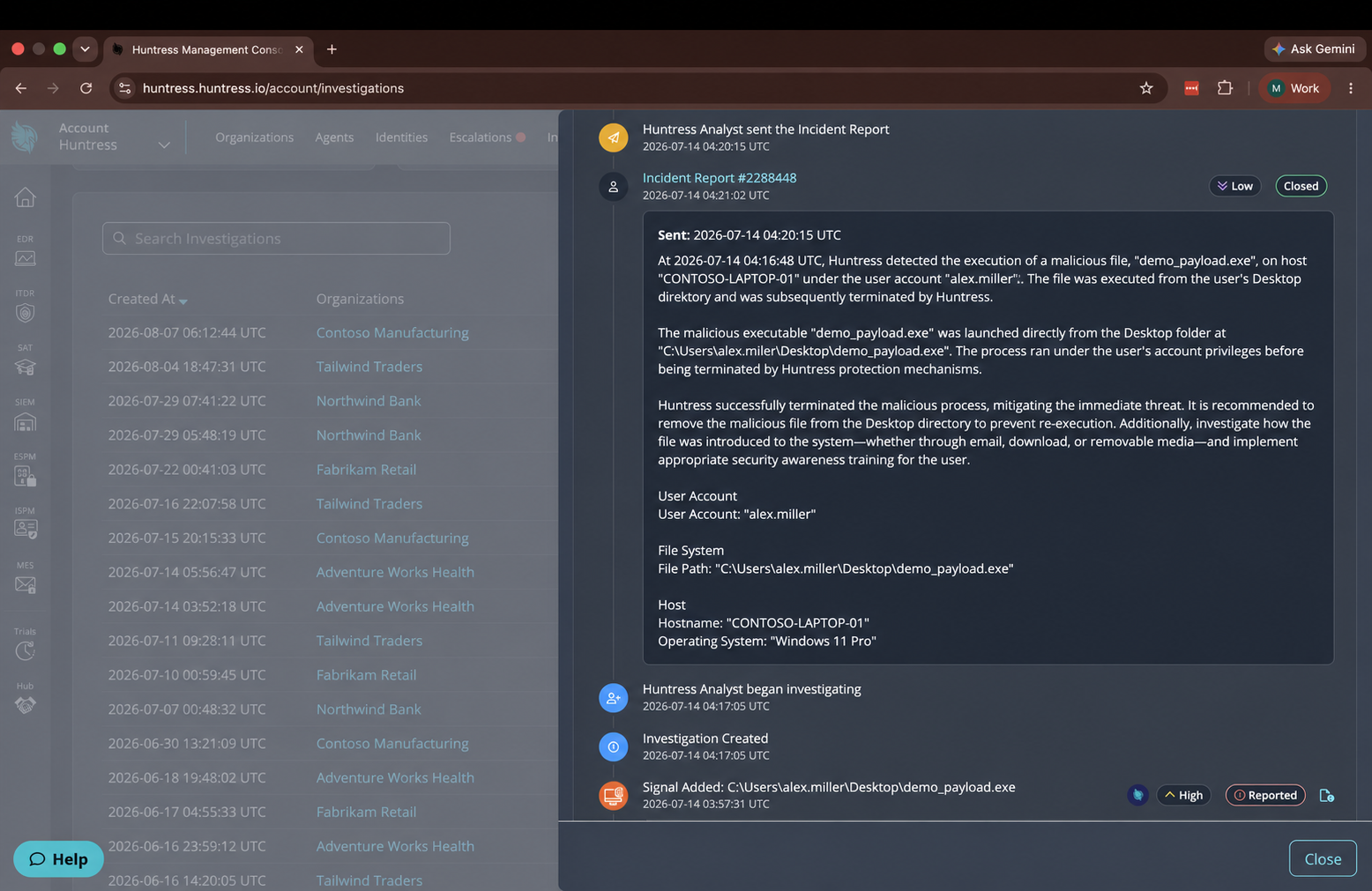Close the incident details panel
Screen dimensions: 1372x891
tap(1323, 858)
